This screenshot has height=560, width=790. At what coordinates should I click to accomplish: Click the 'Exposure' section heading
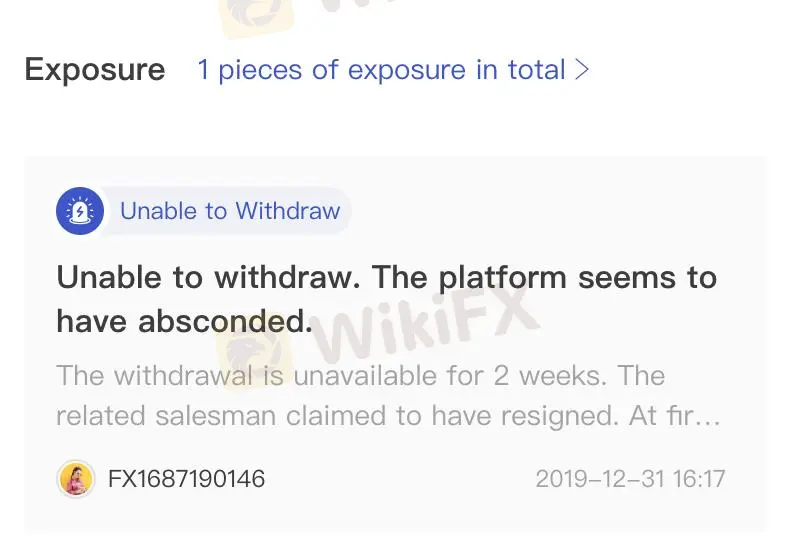coord(95,70)
